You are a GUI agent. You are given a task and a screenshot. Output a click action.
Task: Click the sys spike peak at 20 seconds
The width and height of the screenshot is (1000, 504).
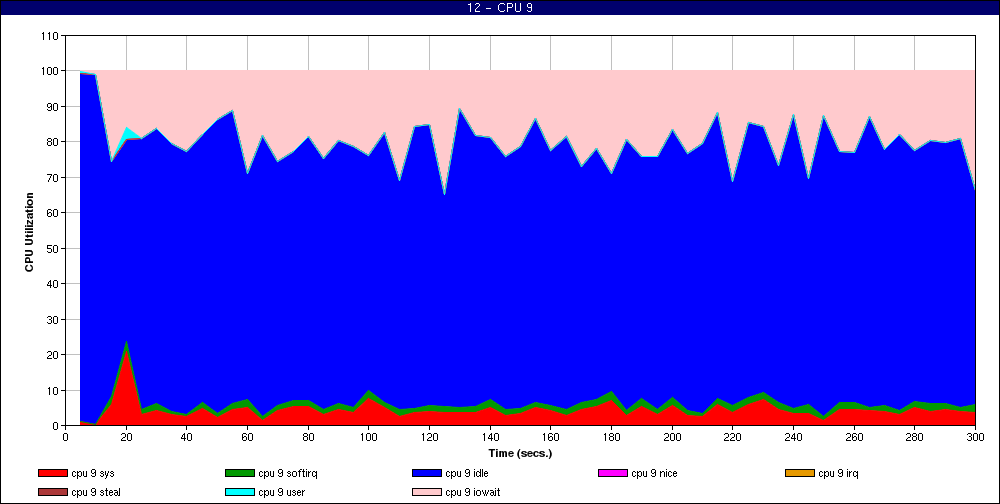coord(126,350)
